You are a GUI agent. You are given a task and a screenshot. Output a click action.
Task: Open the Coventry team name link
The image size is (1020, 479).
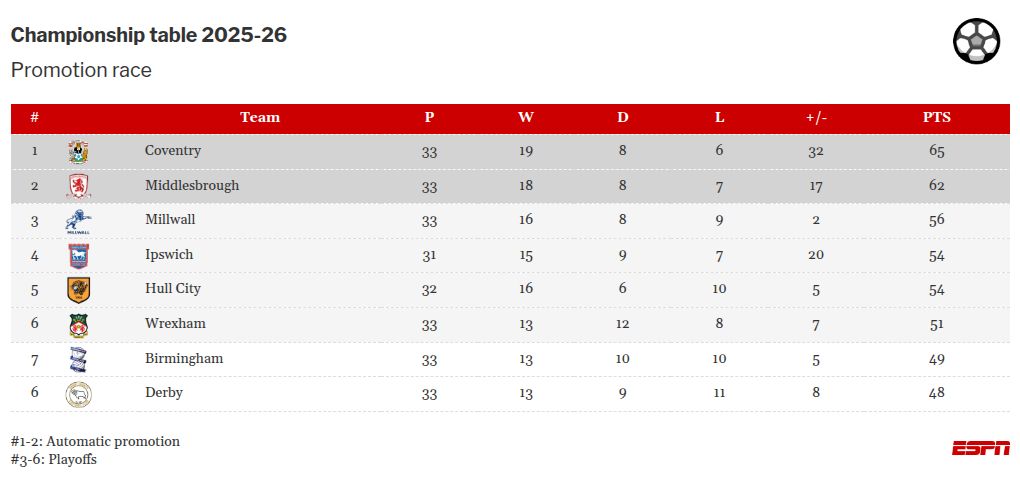pyautogui.click(x=173, y=151)
